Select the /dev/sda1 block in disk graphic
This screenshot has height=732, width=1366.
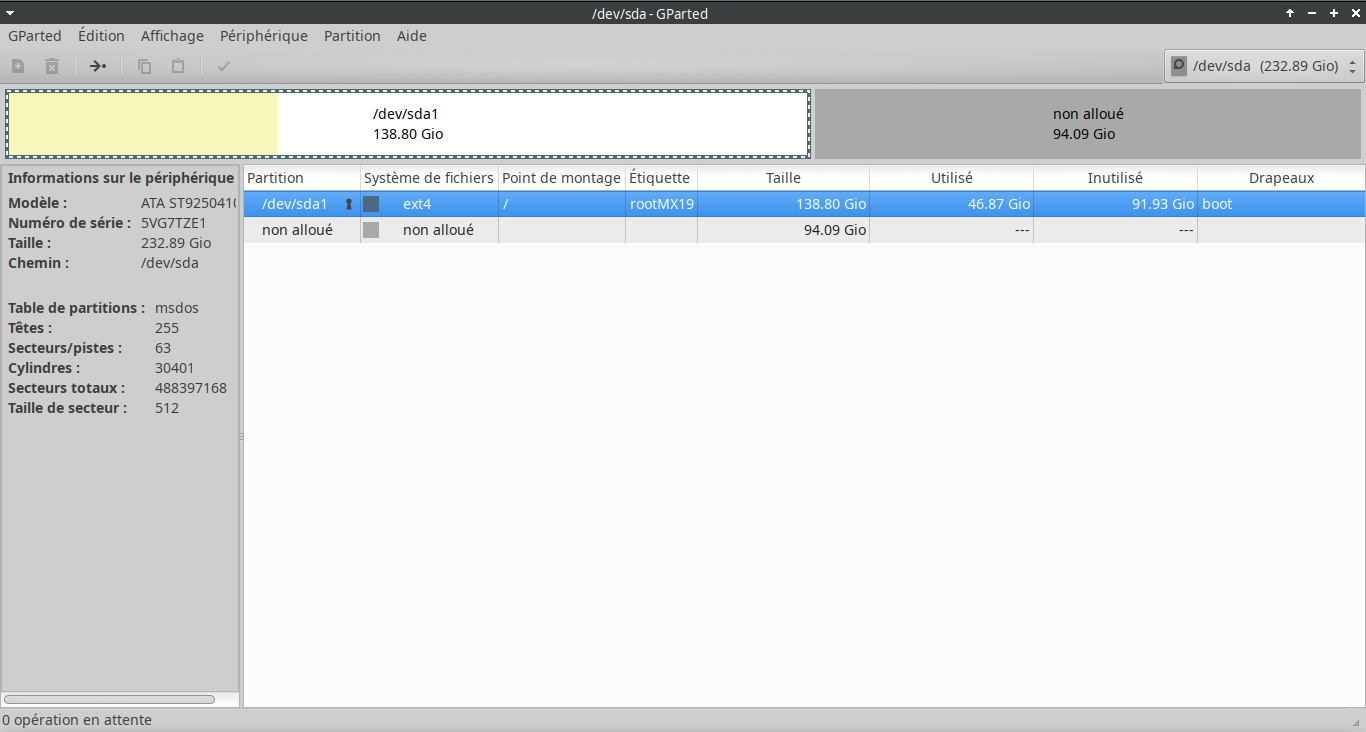pos(408,124)
